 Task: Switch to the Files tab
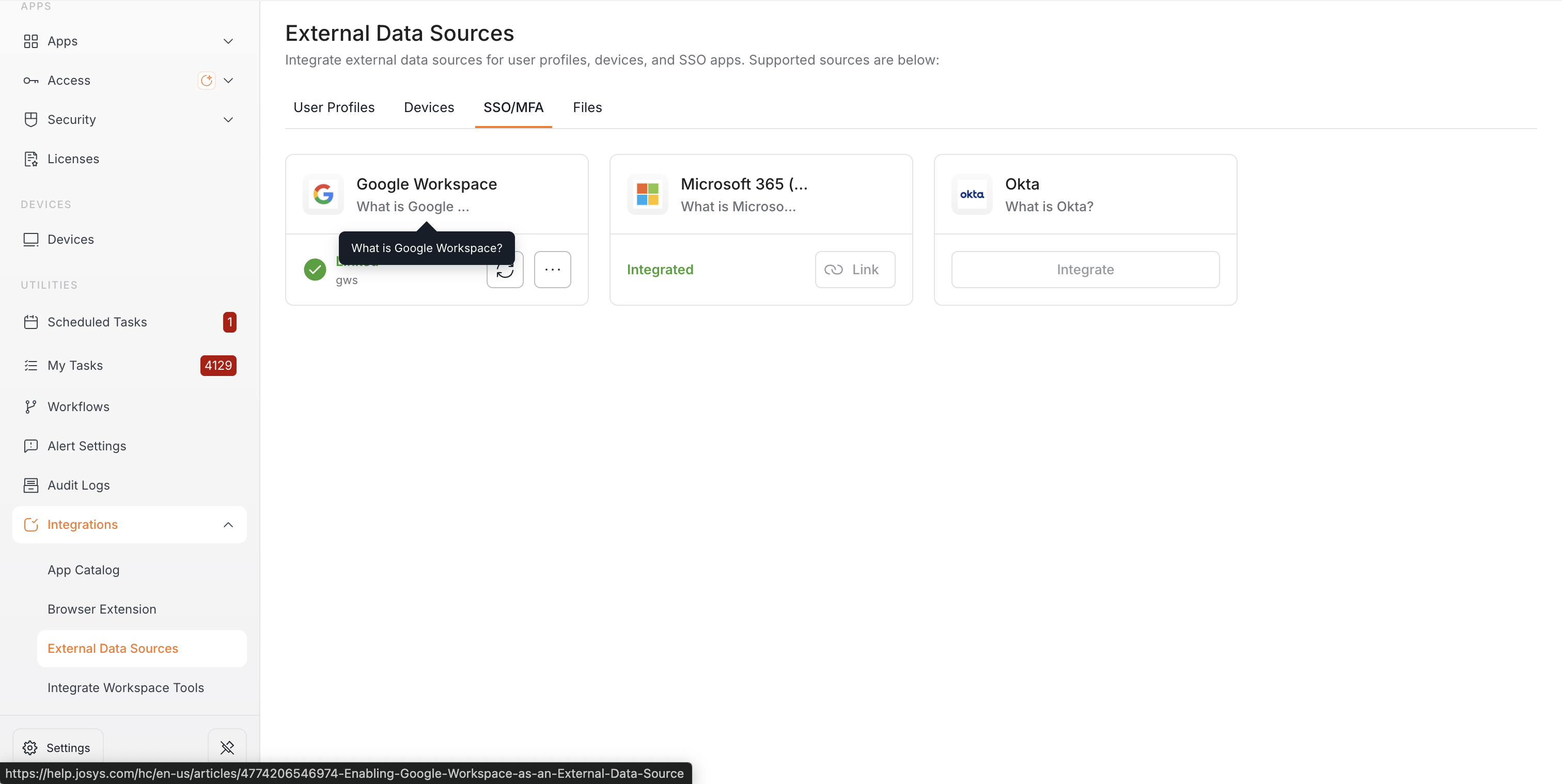588,107
